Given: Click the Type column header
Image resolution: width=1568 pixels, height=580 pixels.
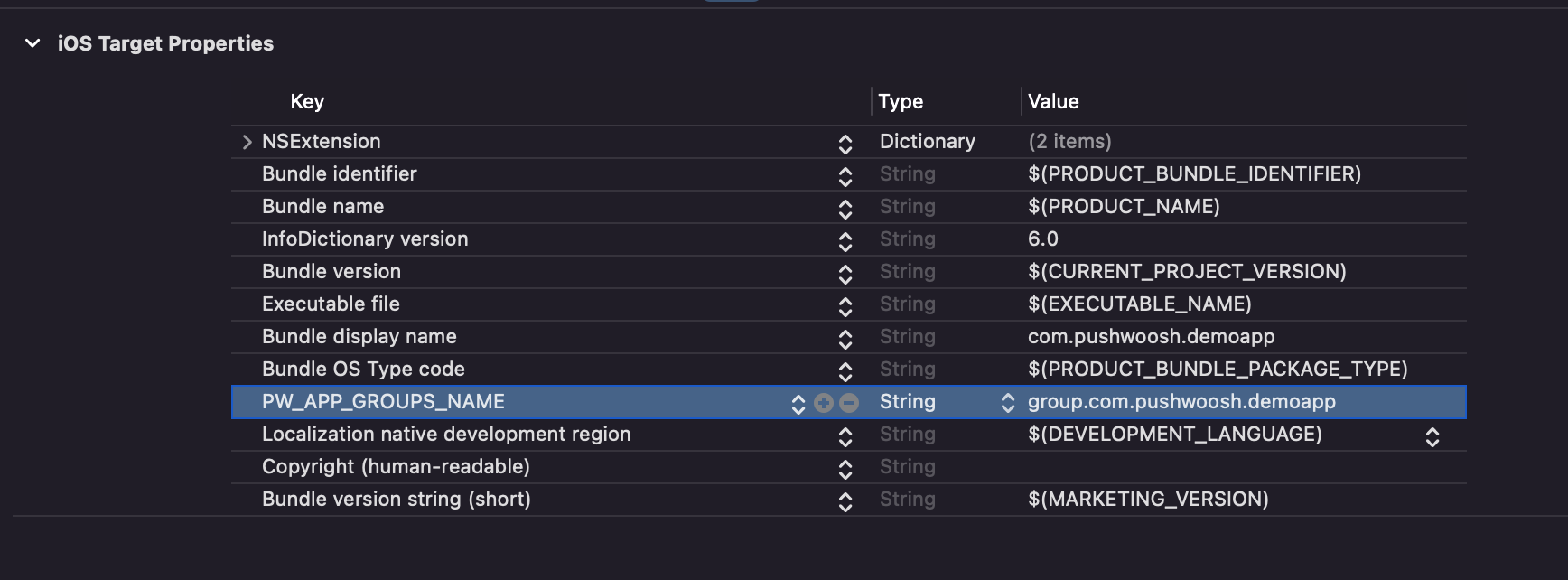Looking at the screenshot, I should click(901, 101).
